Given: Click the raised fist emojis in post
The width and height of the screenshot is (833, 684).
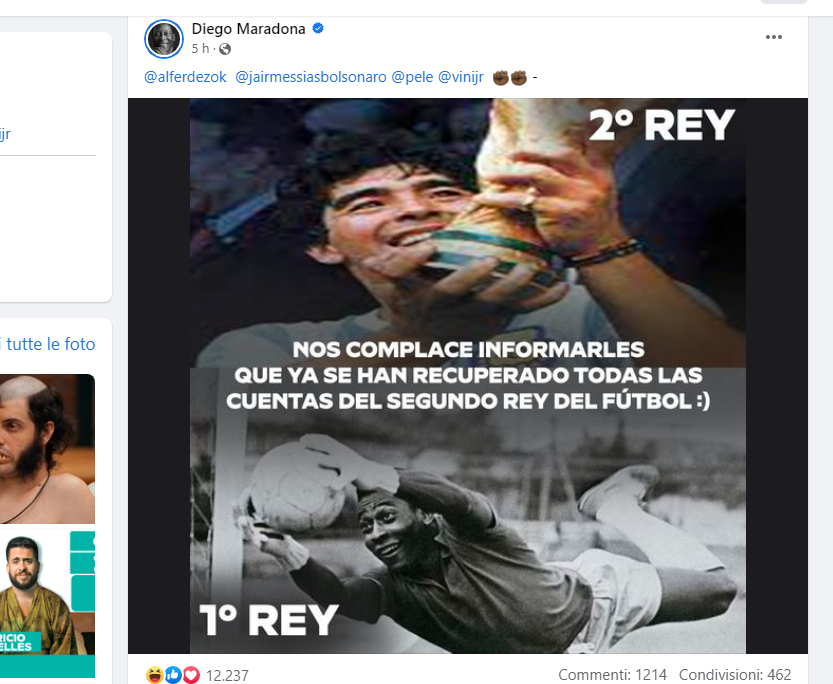Looking at the screenshot, I should click(509, 78).
